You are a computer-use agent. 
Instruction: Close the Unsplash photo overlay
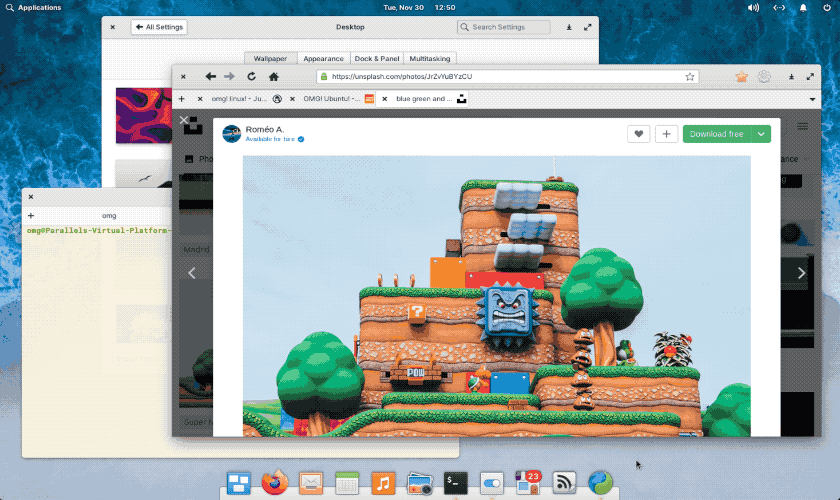pyautogui.click(x=184, y=120)
